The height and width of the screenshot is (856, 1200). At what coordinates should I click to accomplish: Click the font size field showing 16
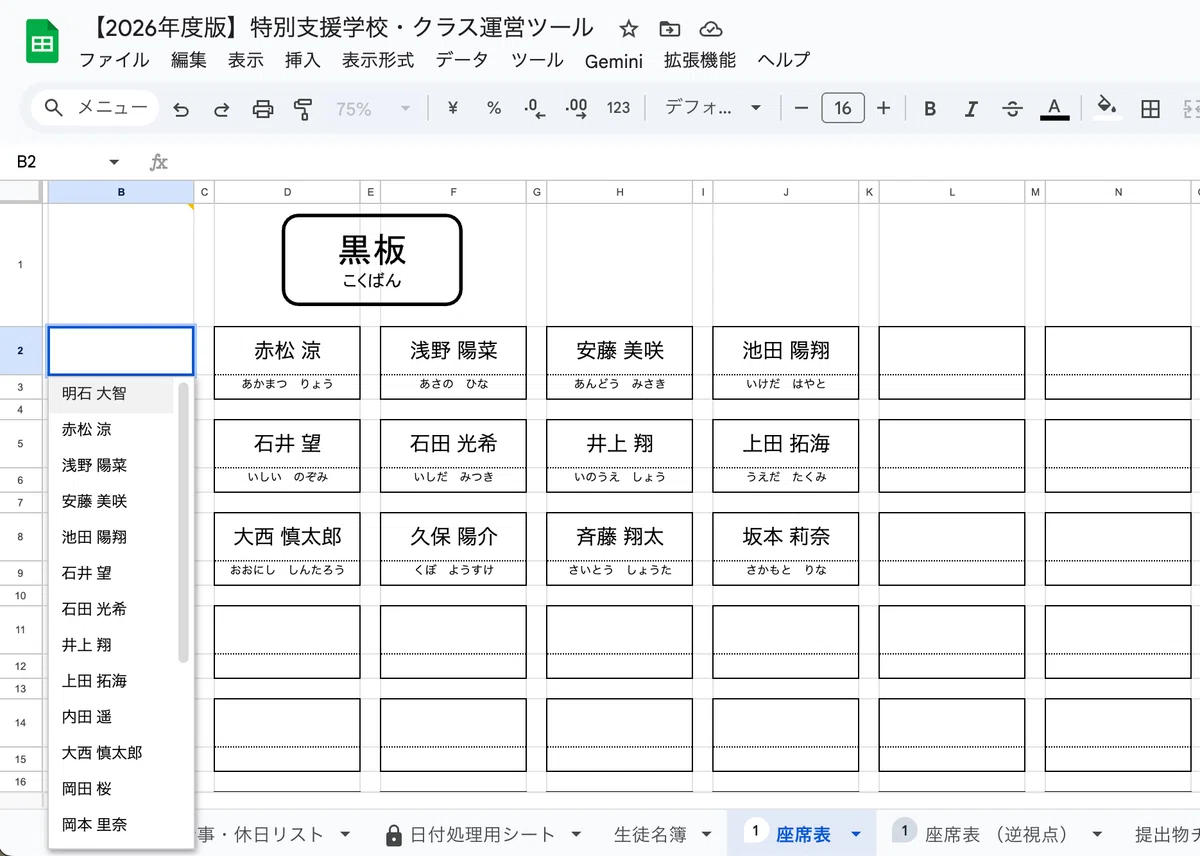pos(842,108)
